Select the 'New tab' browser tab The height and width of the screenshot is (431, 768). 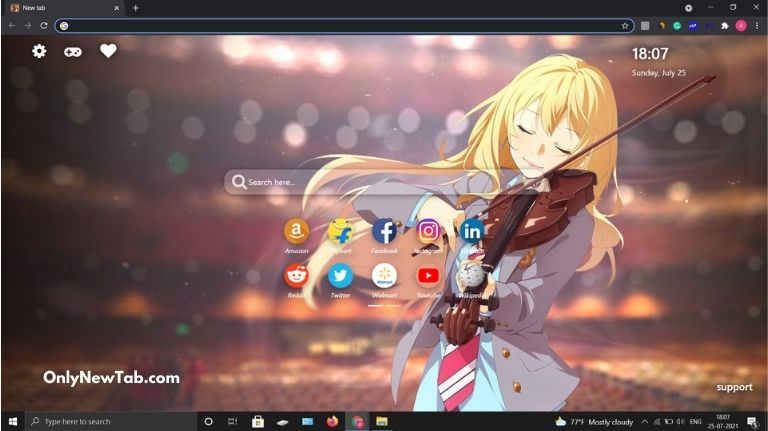click(x=64, y=8)
